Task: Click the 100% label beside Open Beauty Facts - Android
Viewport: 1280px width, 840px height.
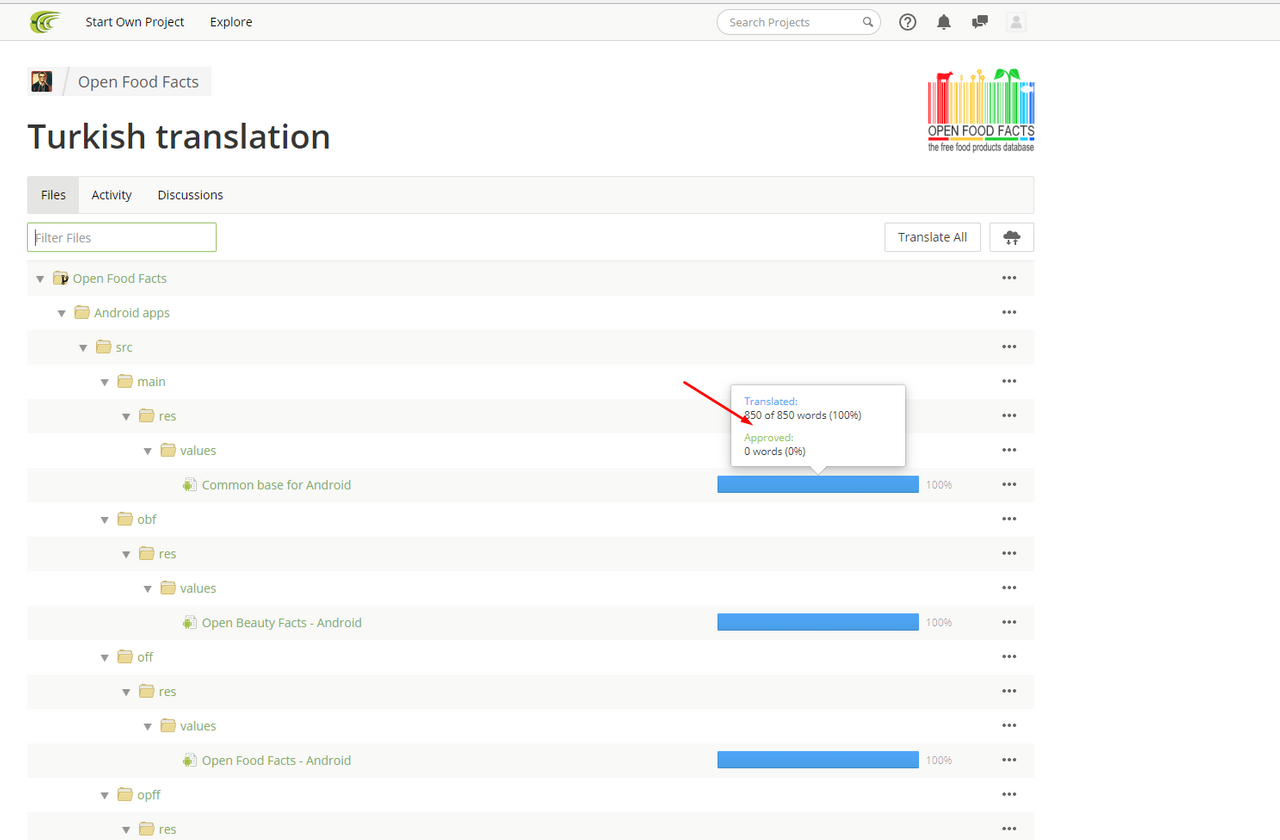Action: [x=939, y=622]
